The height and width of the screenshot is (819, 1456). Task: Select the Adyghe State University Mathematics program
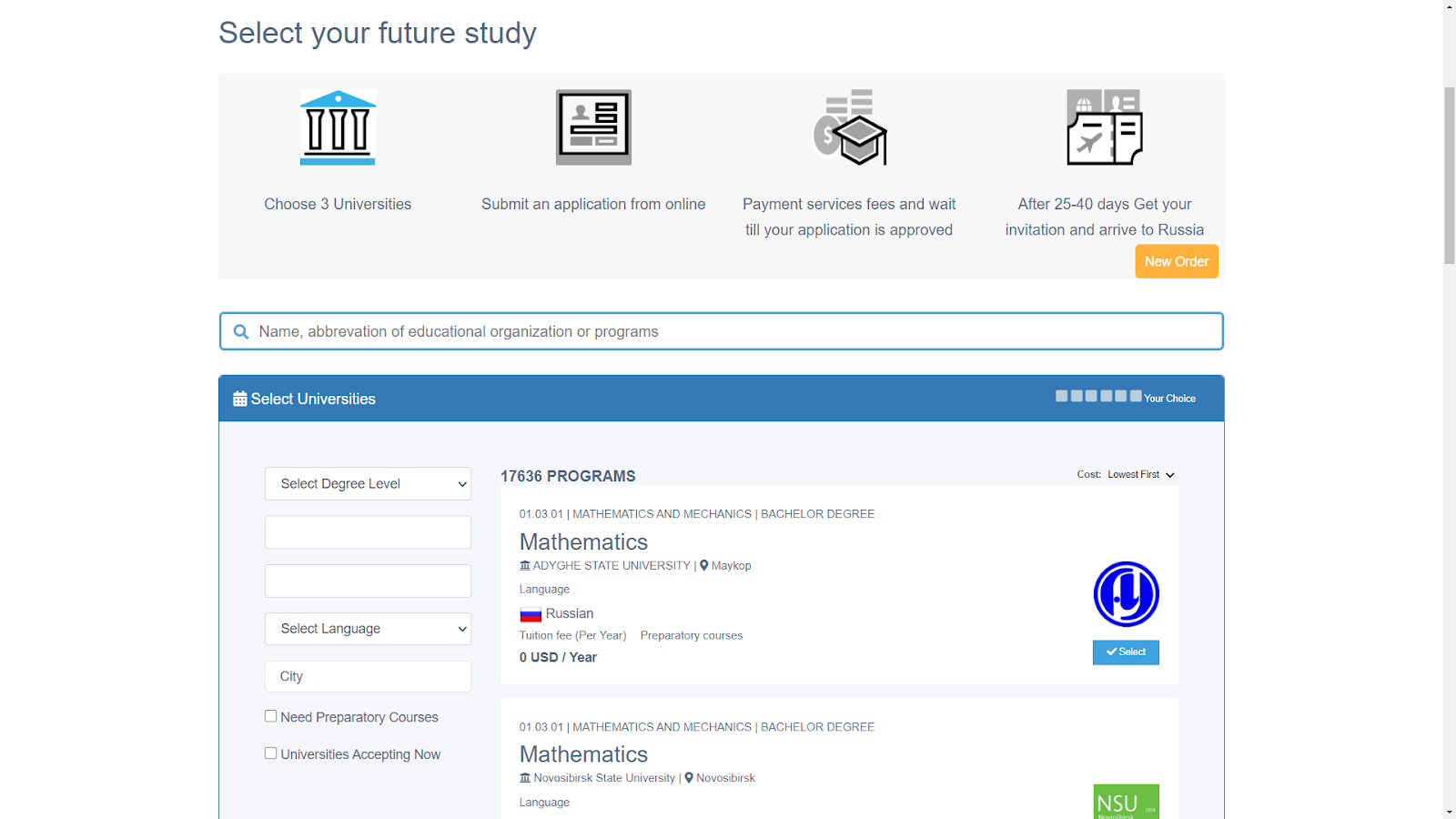1126,652
